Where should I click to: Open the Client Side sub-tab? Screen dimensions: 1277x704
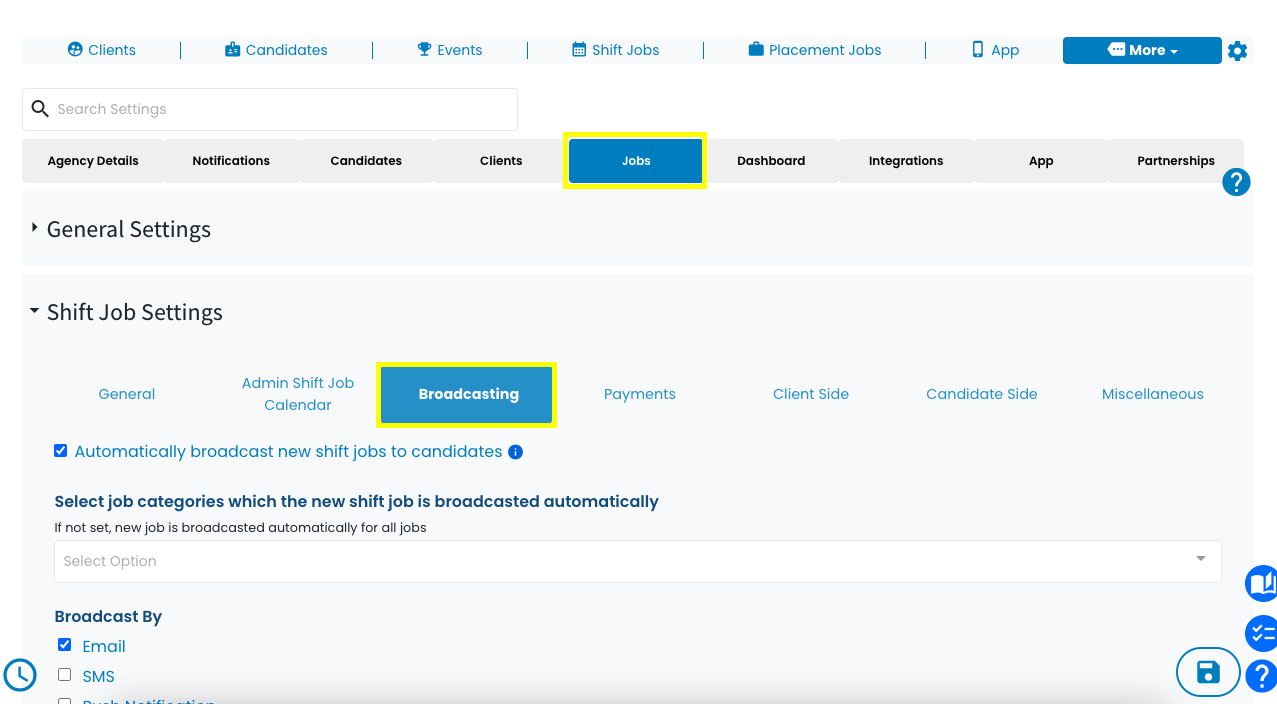tap(811, 394)
